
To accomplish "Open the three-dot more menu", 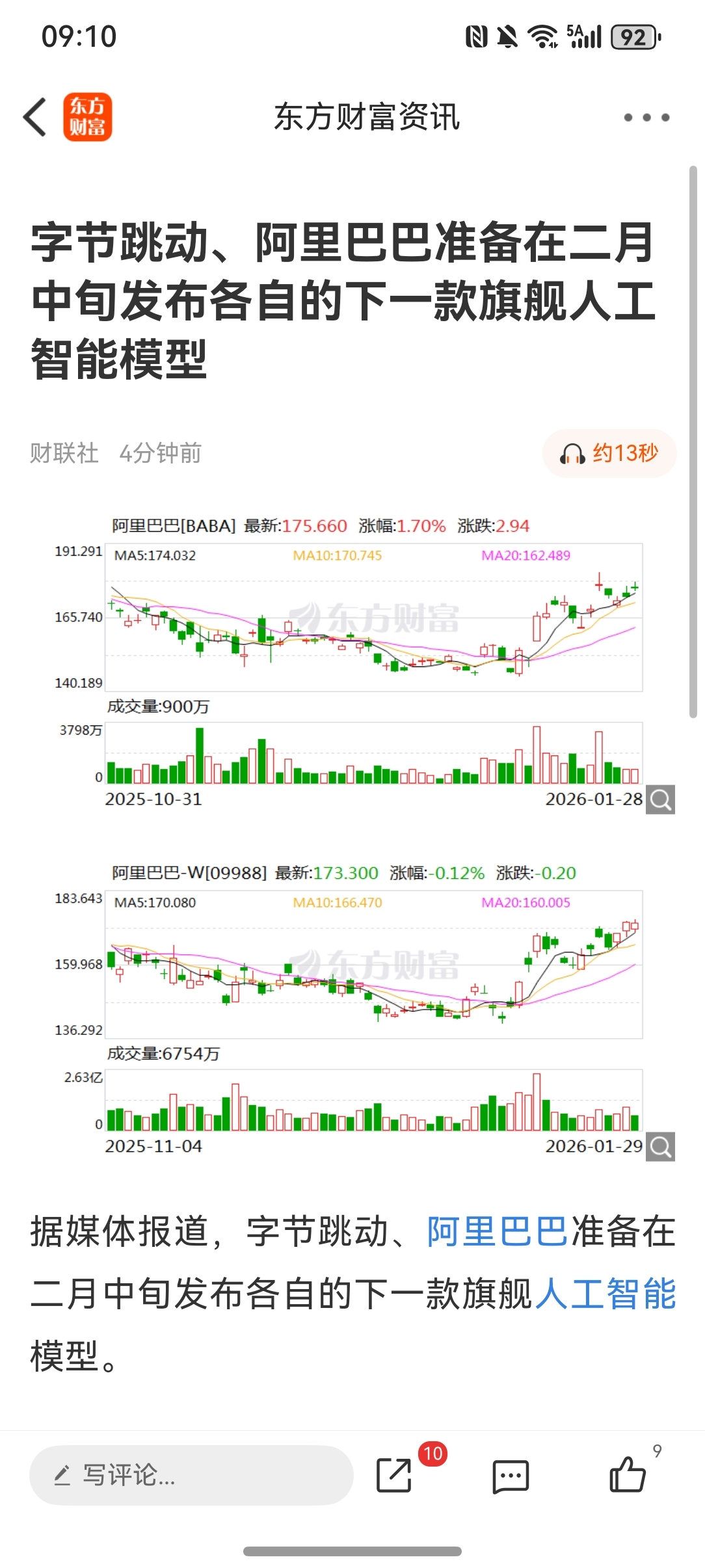I will 646,118.
